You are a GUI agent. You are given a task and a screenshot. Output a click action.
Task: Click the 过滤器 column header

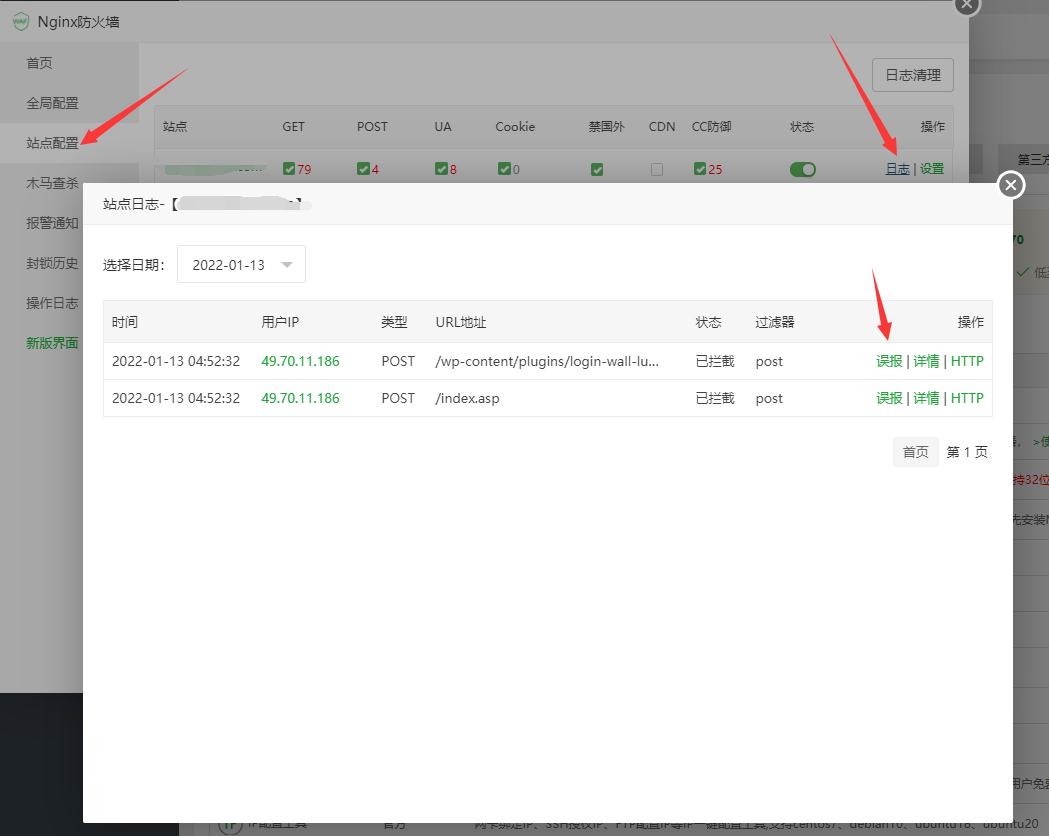pos(775,322)
